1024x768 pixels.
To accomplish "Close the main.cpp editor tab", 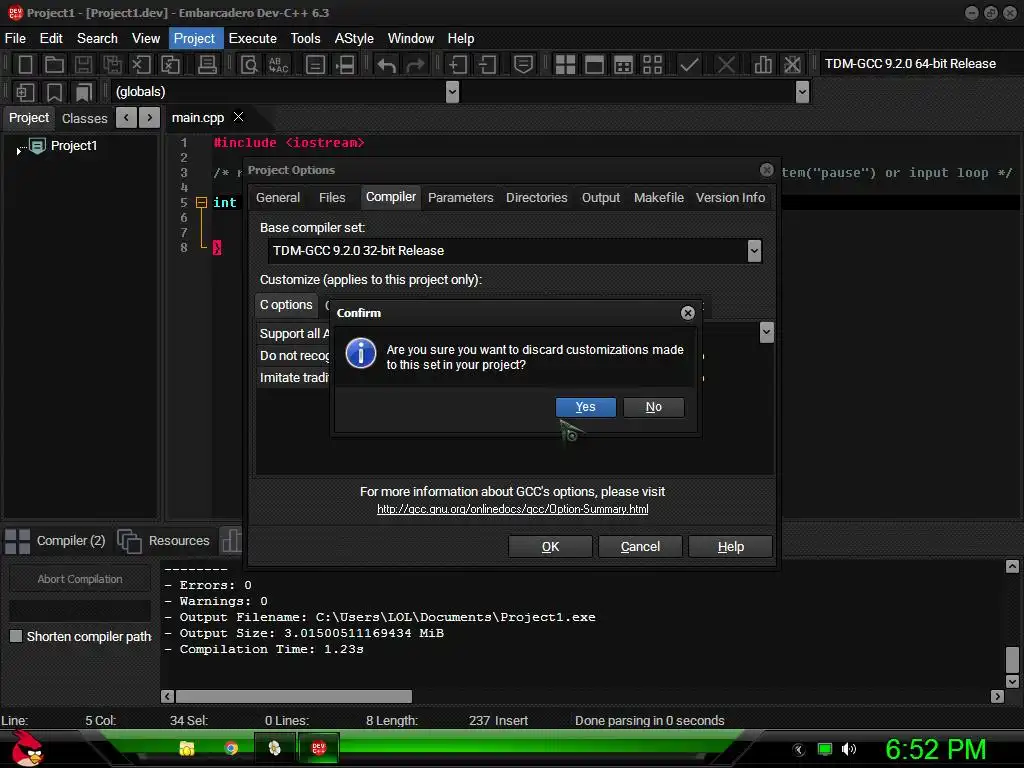I will click(238, 117).
